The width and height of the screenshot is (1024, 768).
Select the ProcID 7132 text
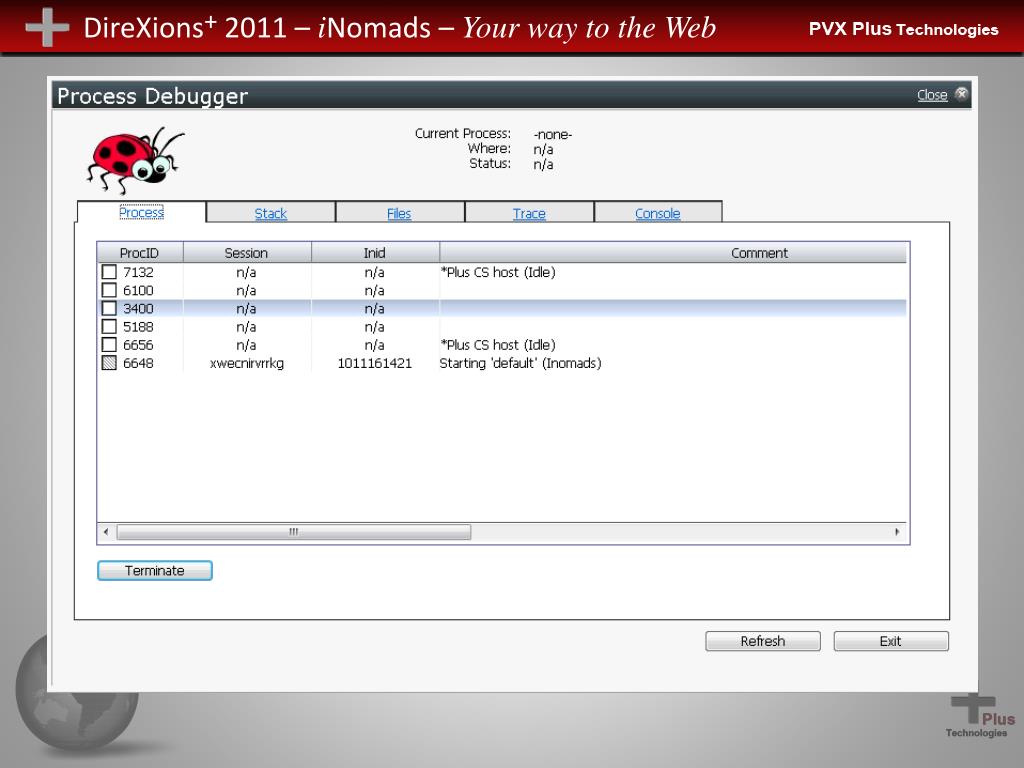pos(138,272)
